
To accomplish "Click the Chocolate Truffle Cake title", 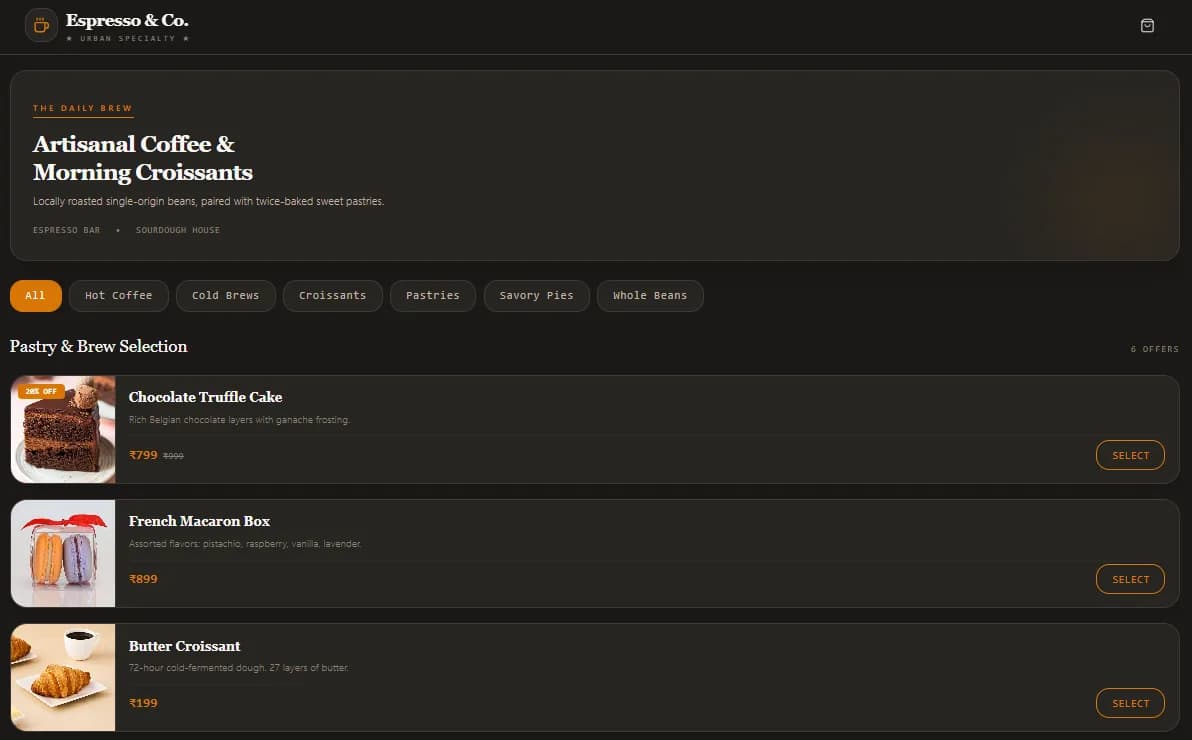I will 205,397.
